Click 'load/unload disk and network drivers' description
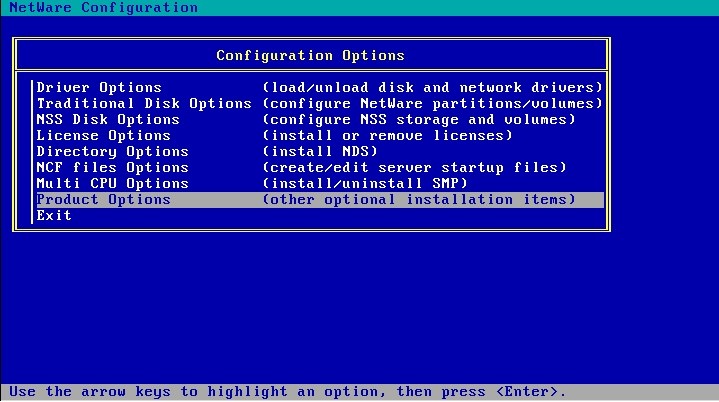The width and height of the screenshot is (719, 402). click(432, 88)
